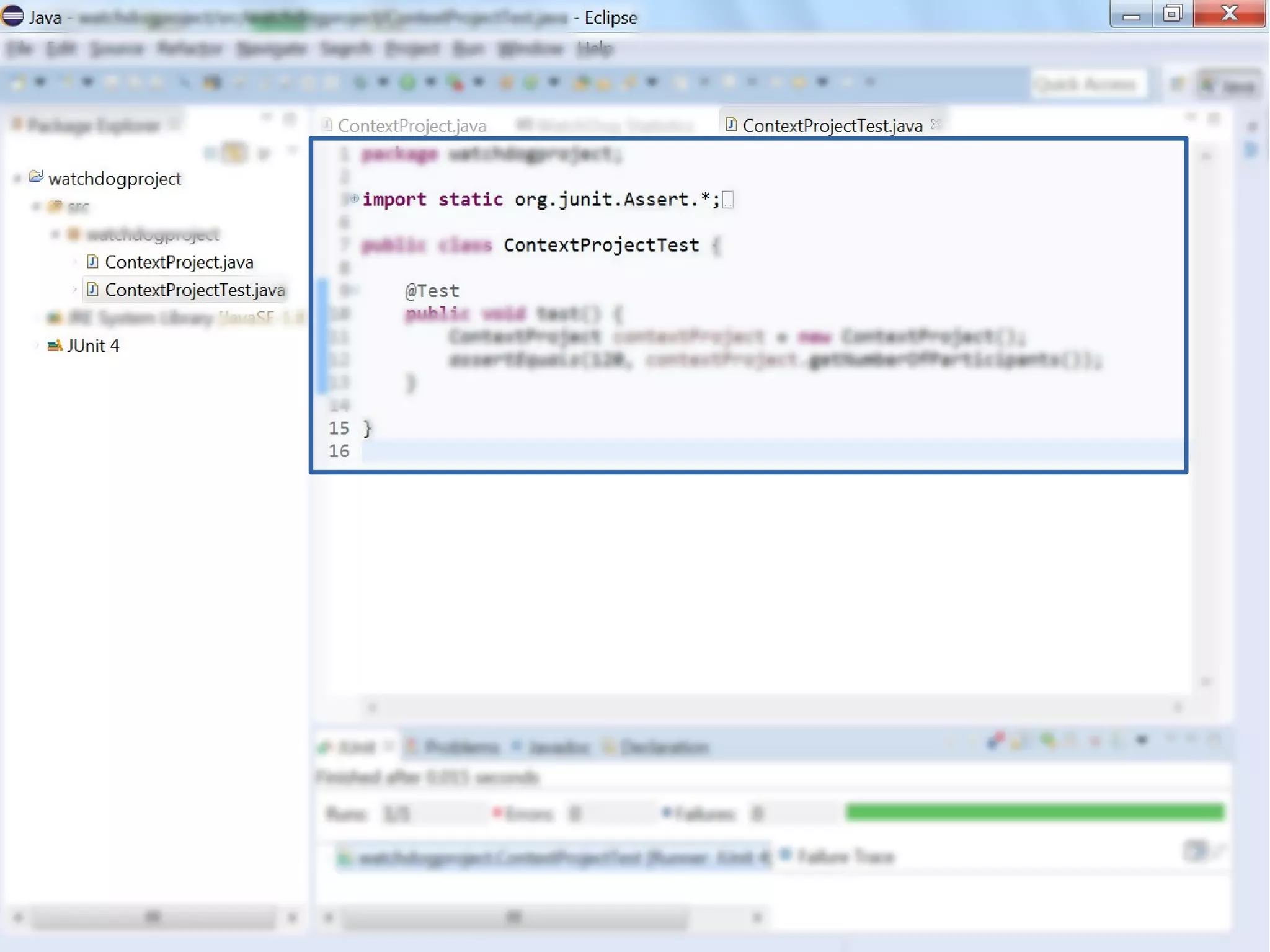Click the green Run button in toolbar
1270x952 pixels.
pyautogui.click(x=407, y=82)
